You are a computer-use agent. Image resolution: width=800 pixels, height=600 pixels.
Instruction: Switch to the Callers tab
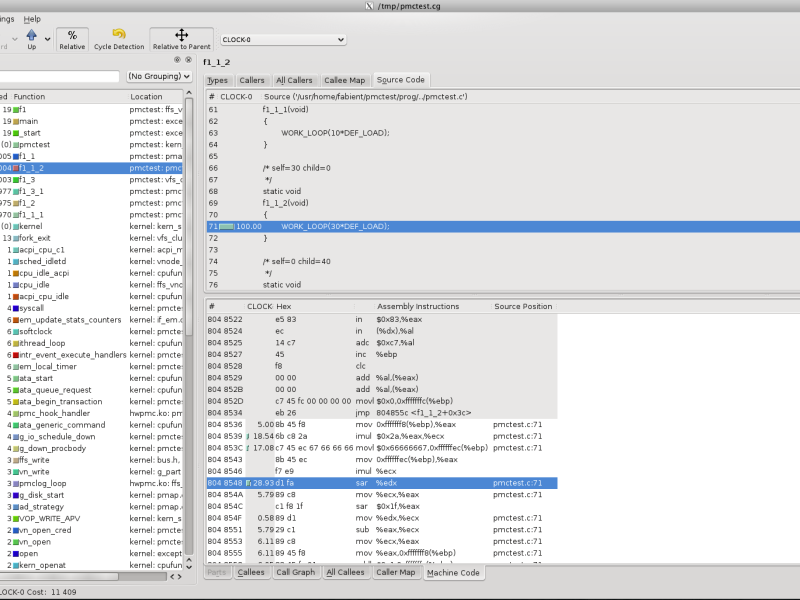click(252, 80)
